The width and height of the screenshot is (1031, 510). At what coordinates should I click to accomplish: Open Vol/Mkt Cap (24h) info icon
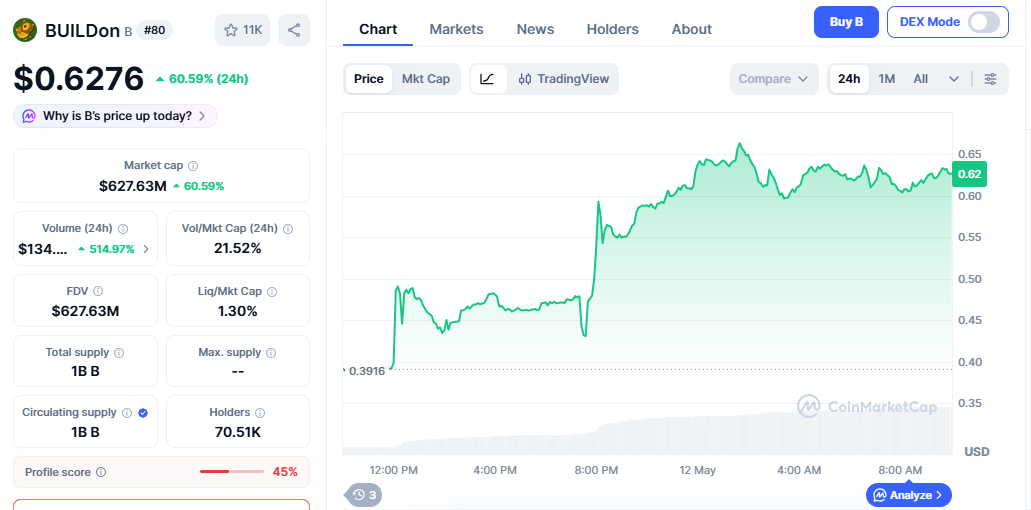click(x=288, y=229)
